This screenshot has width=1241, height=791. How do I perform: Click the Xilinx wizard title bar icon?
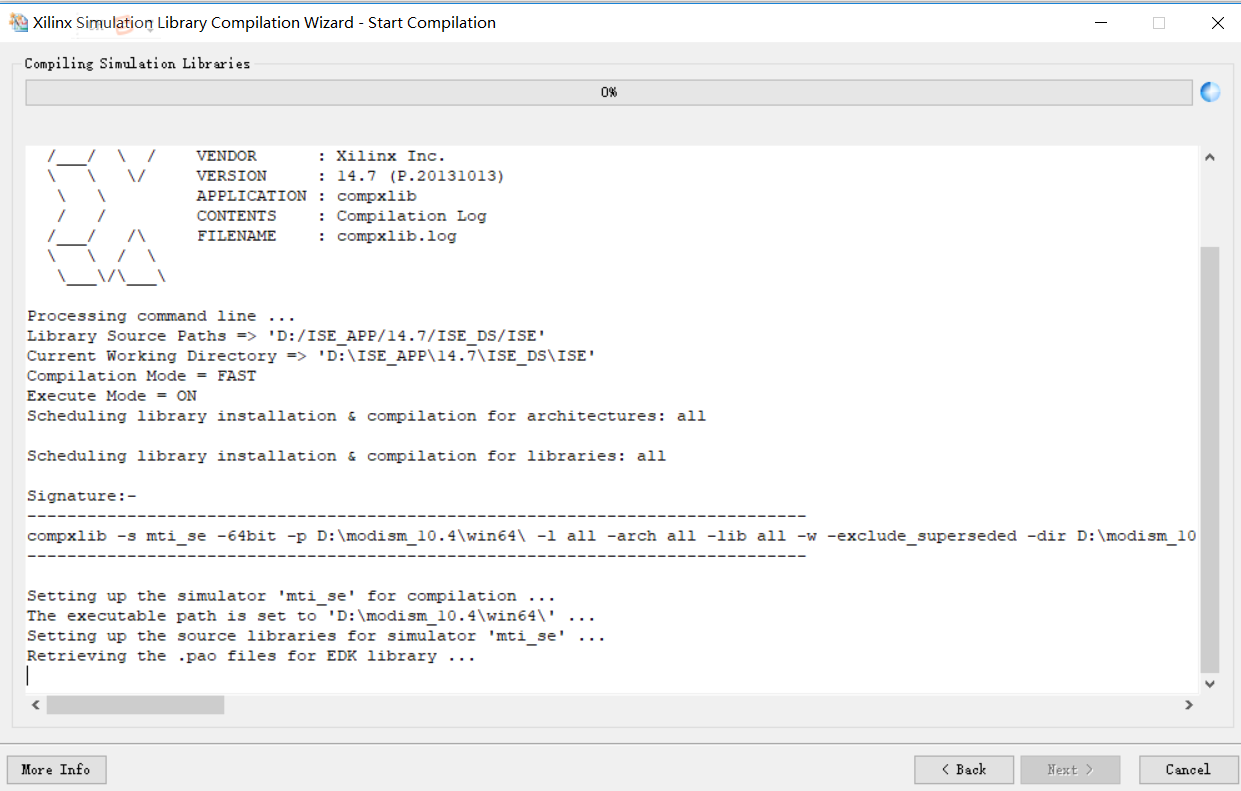click(x=18, y=22)
